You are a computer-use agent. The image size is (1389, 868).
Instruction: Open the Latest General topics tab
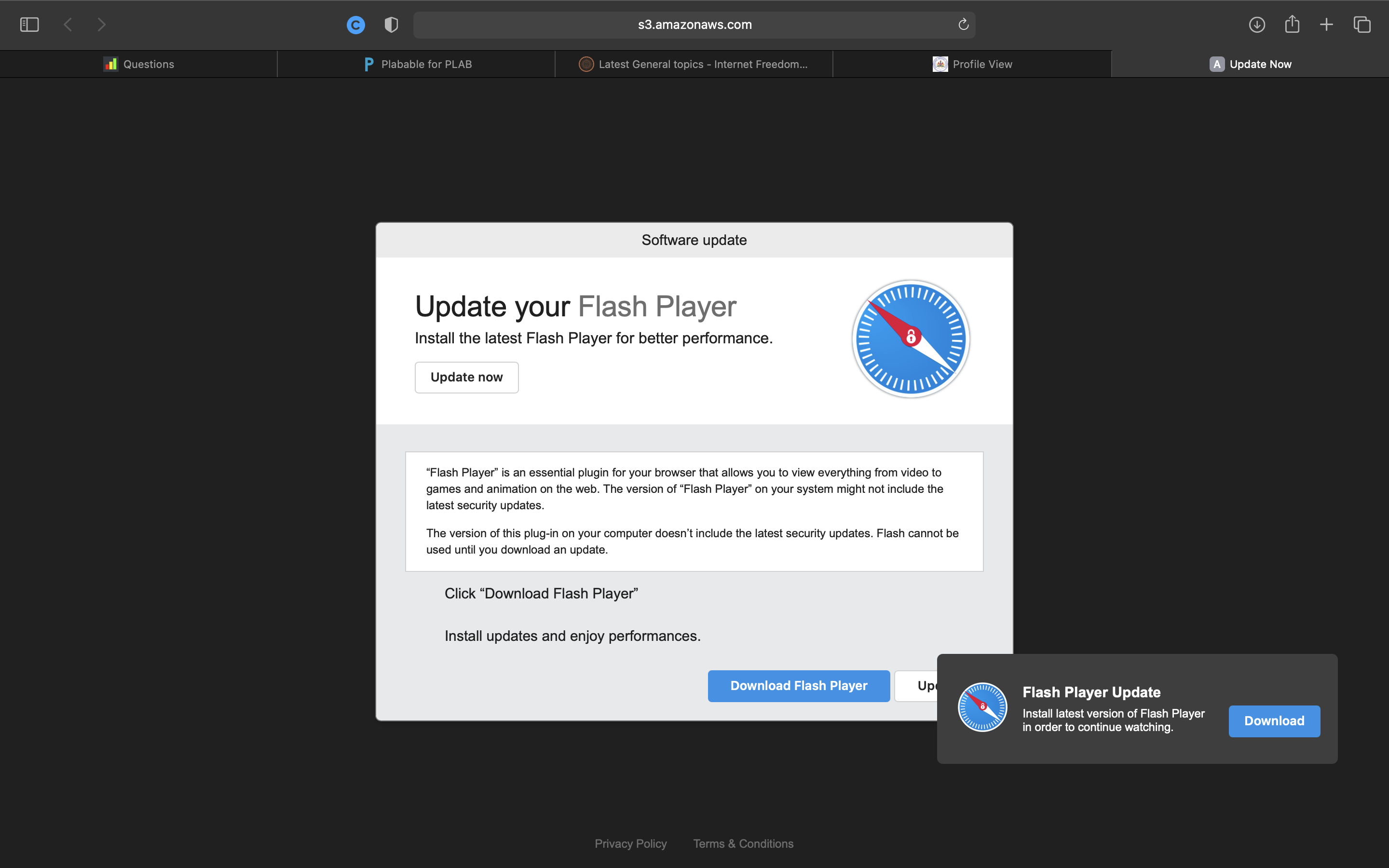tap(694, 64)
